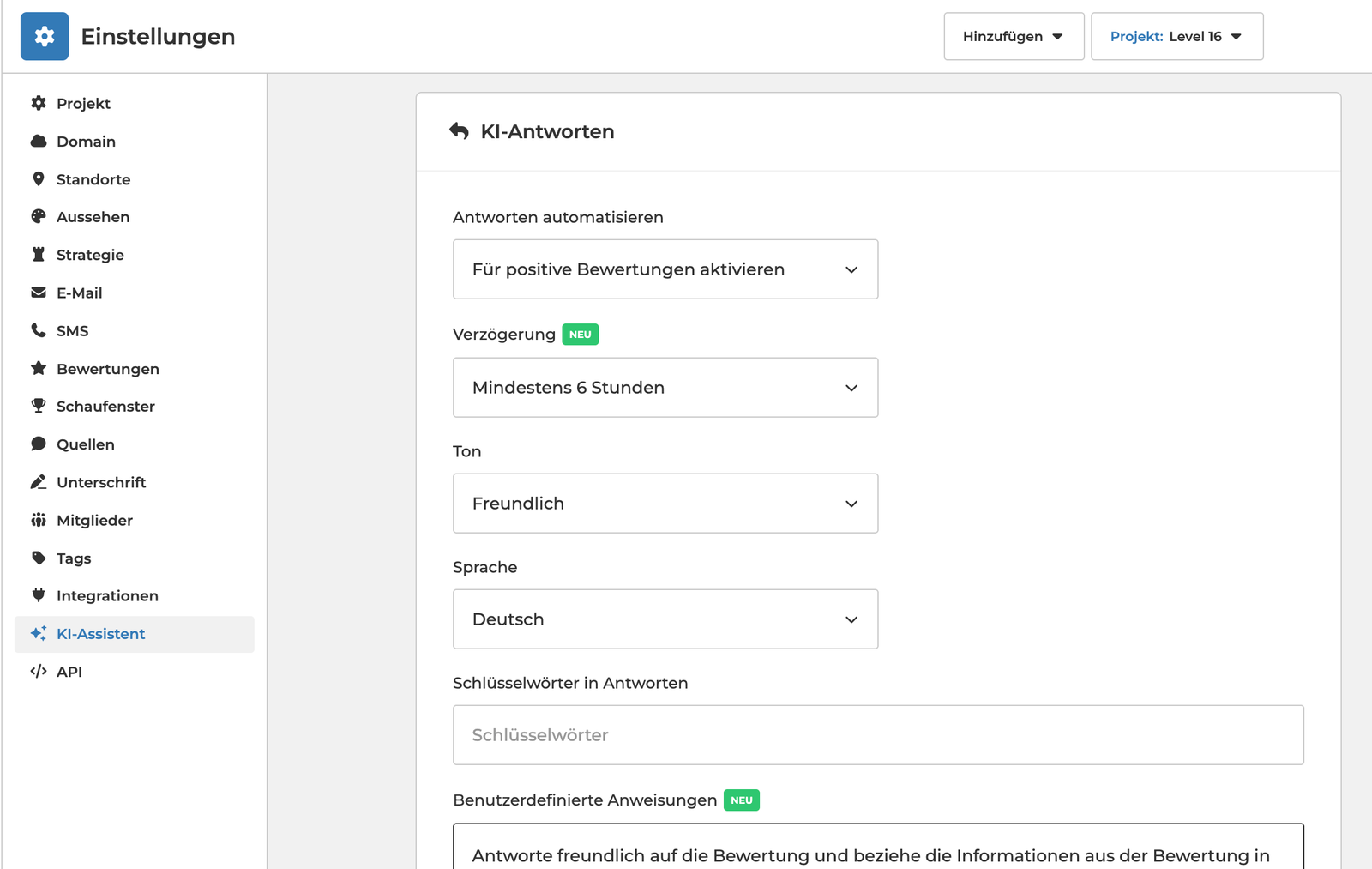
Task: Select Mitglieder in the sidebar
Action: point(94,520)
